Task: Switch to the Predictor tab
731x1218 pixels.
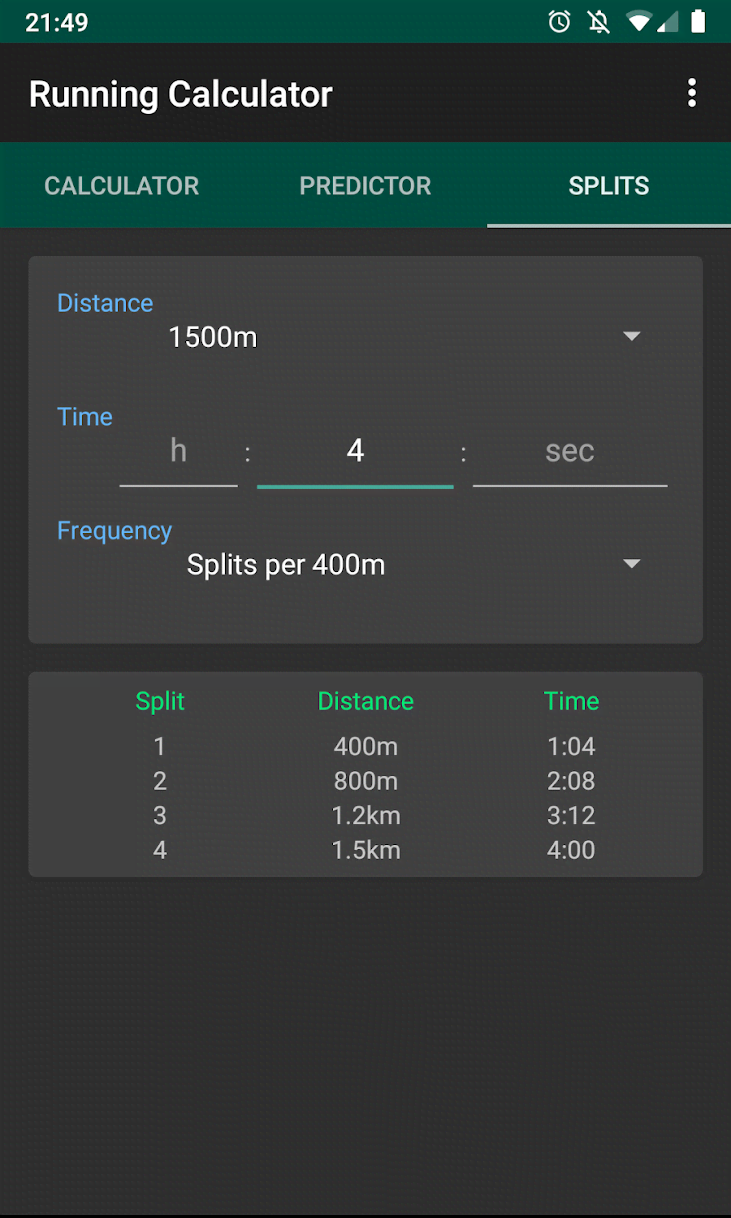Action: coord(365,186)
